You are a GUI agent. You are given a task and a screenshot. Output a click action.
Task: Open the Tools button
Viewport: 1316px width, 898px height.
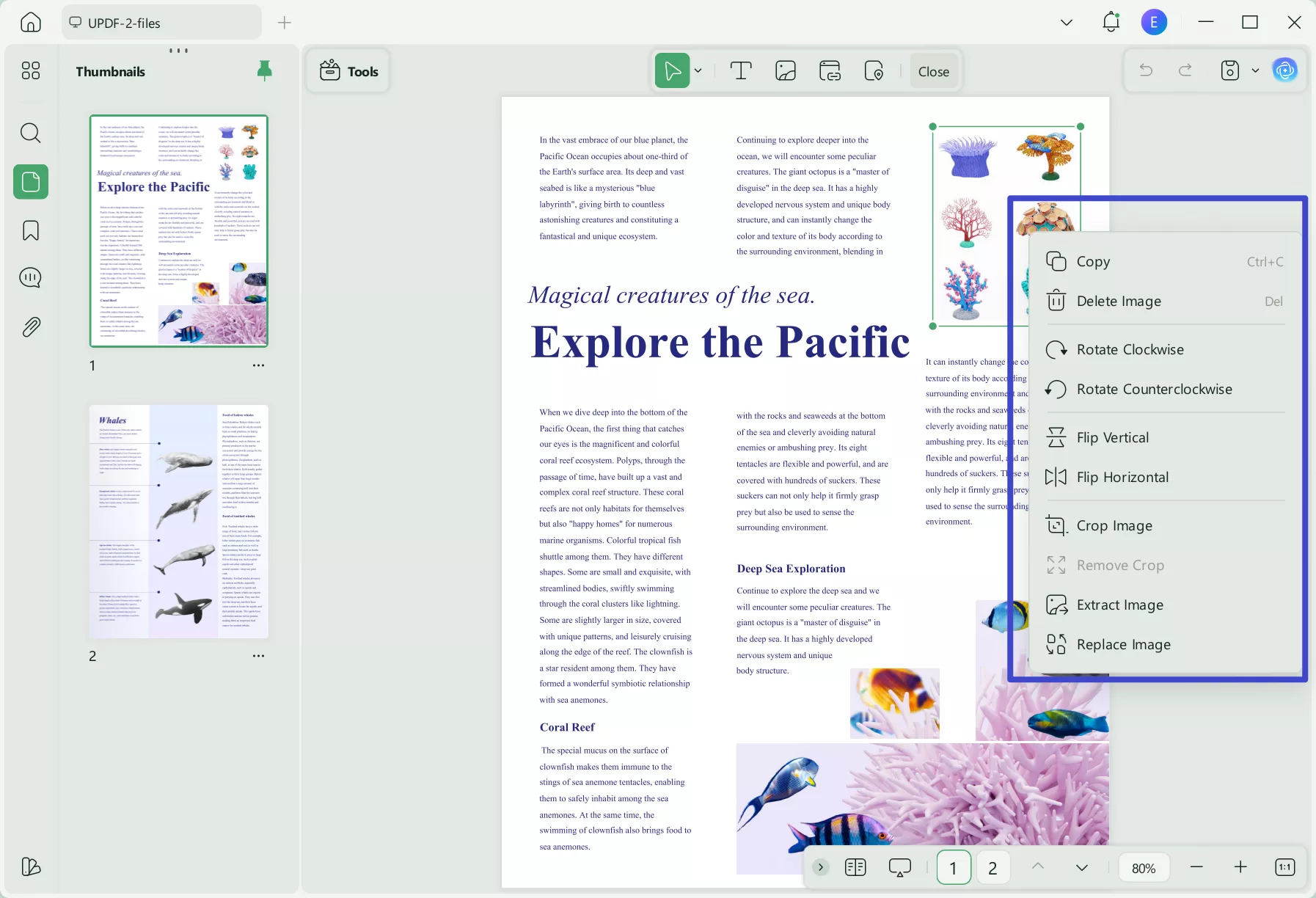[x=348, y=71]
